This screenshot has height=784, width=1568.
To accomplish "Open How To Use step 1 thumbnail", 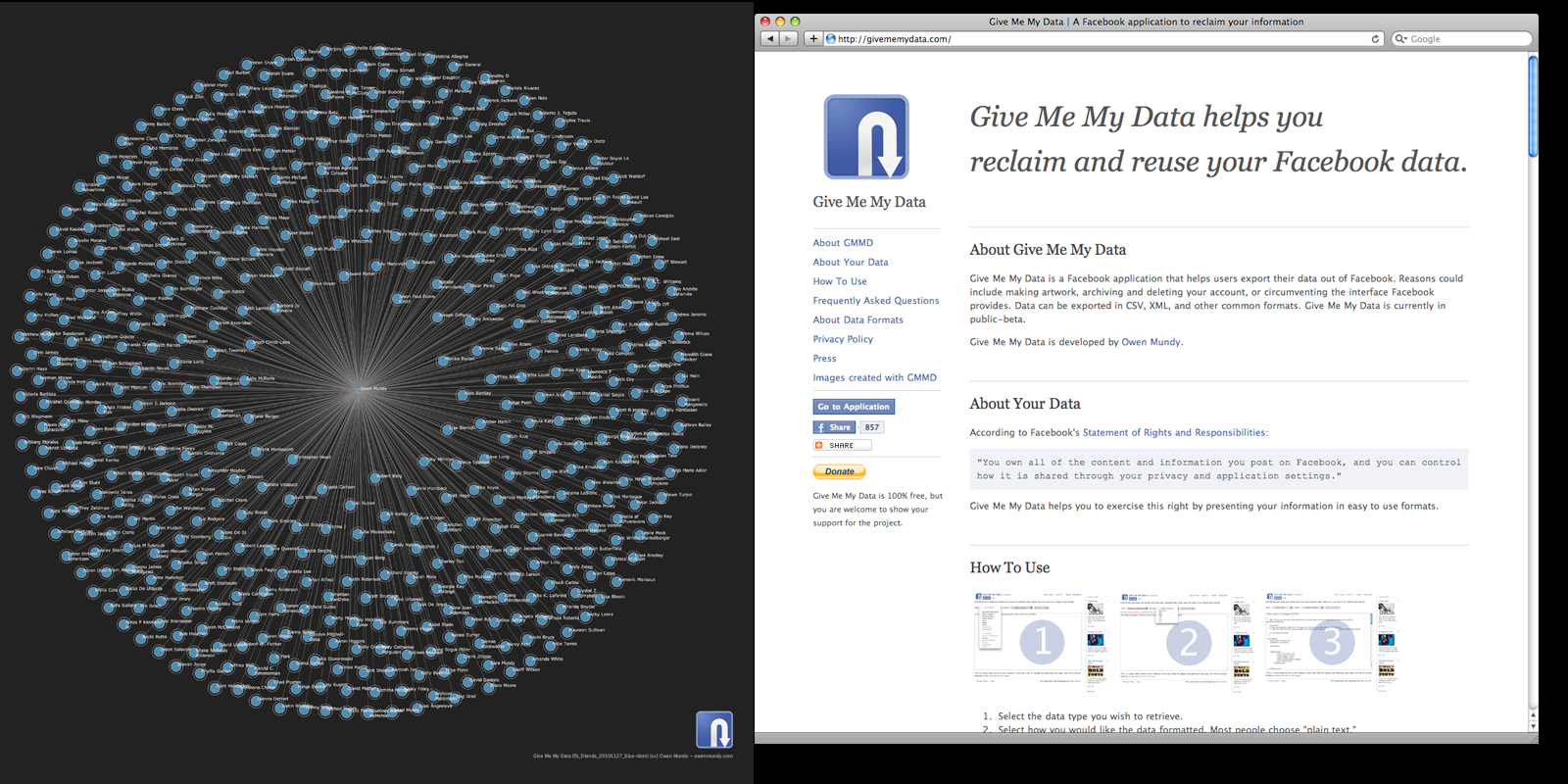I will tap(1041, 641).
